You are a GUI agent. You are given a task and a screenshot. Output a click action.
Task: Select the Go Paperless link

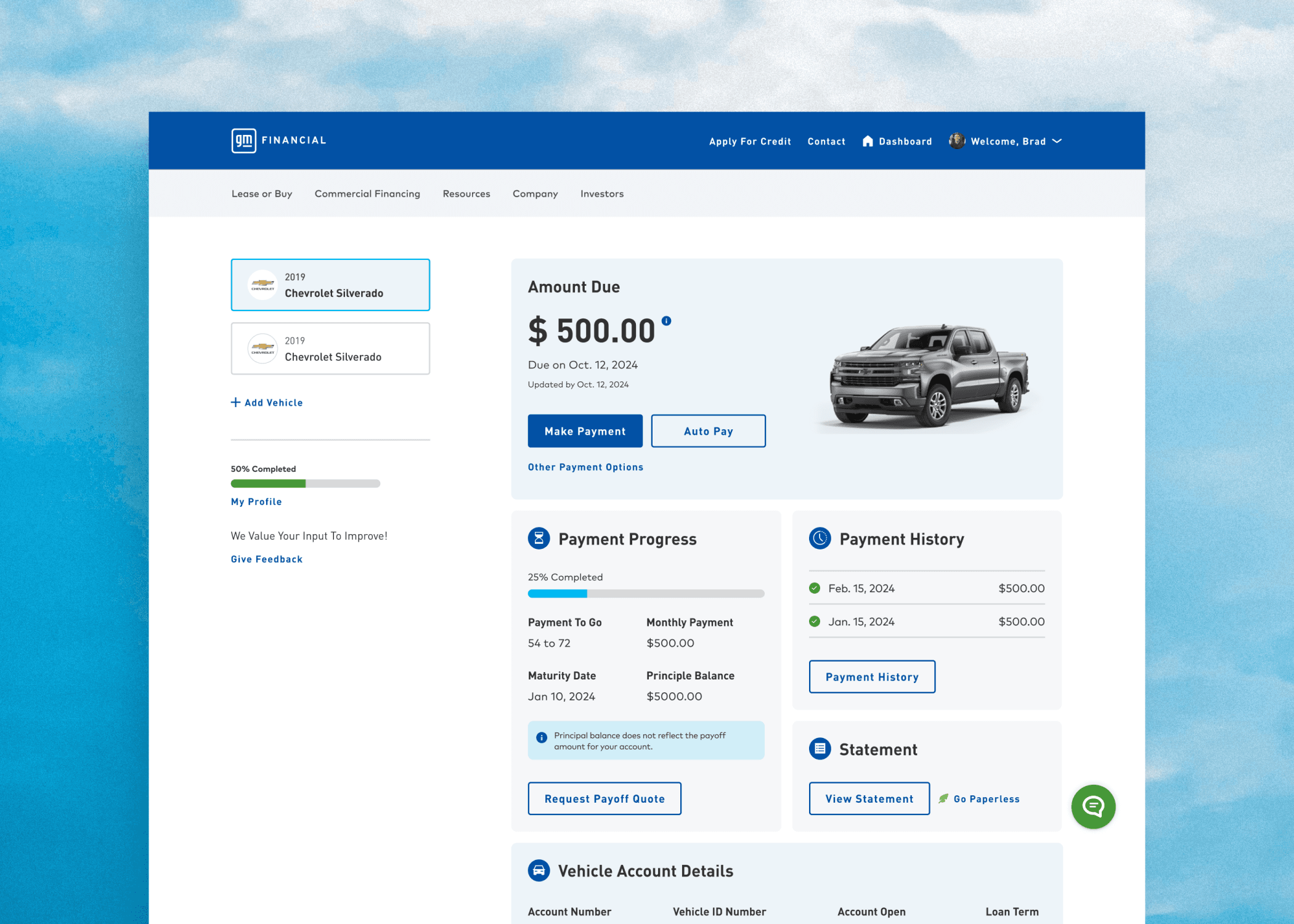[987, 798]
